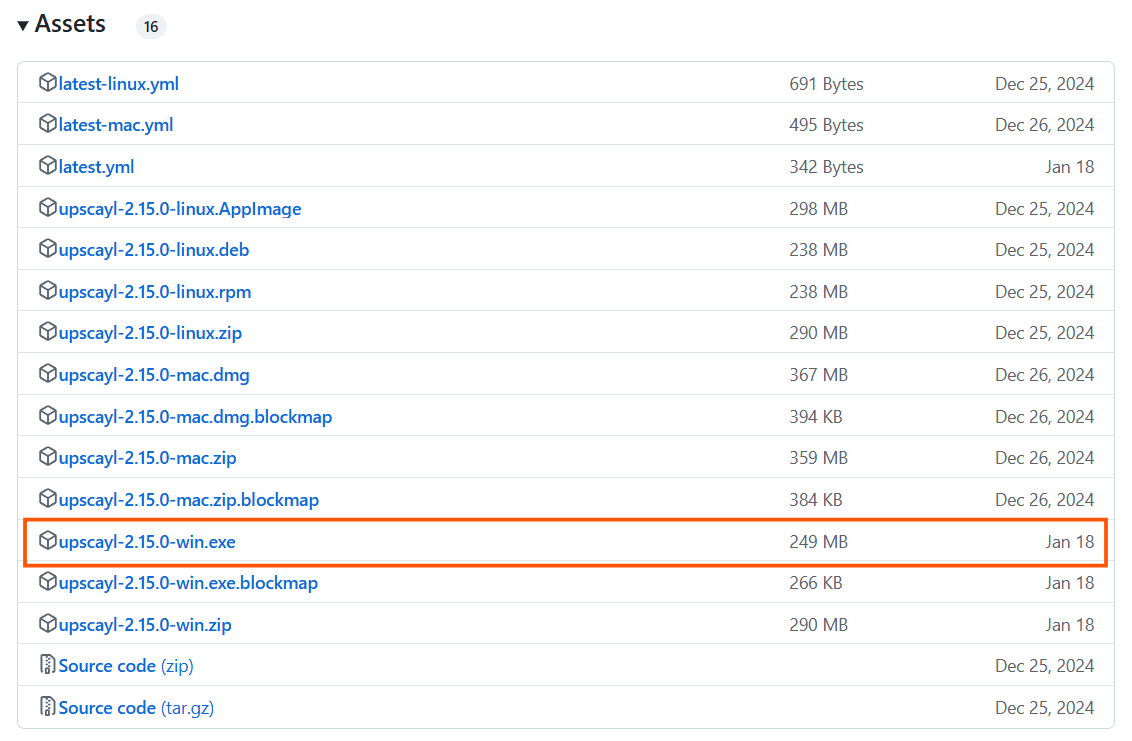Click package icon for upscayl-2.15.0-linux.rpm
1132x741 pixels.
point(48,291)
